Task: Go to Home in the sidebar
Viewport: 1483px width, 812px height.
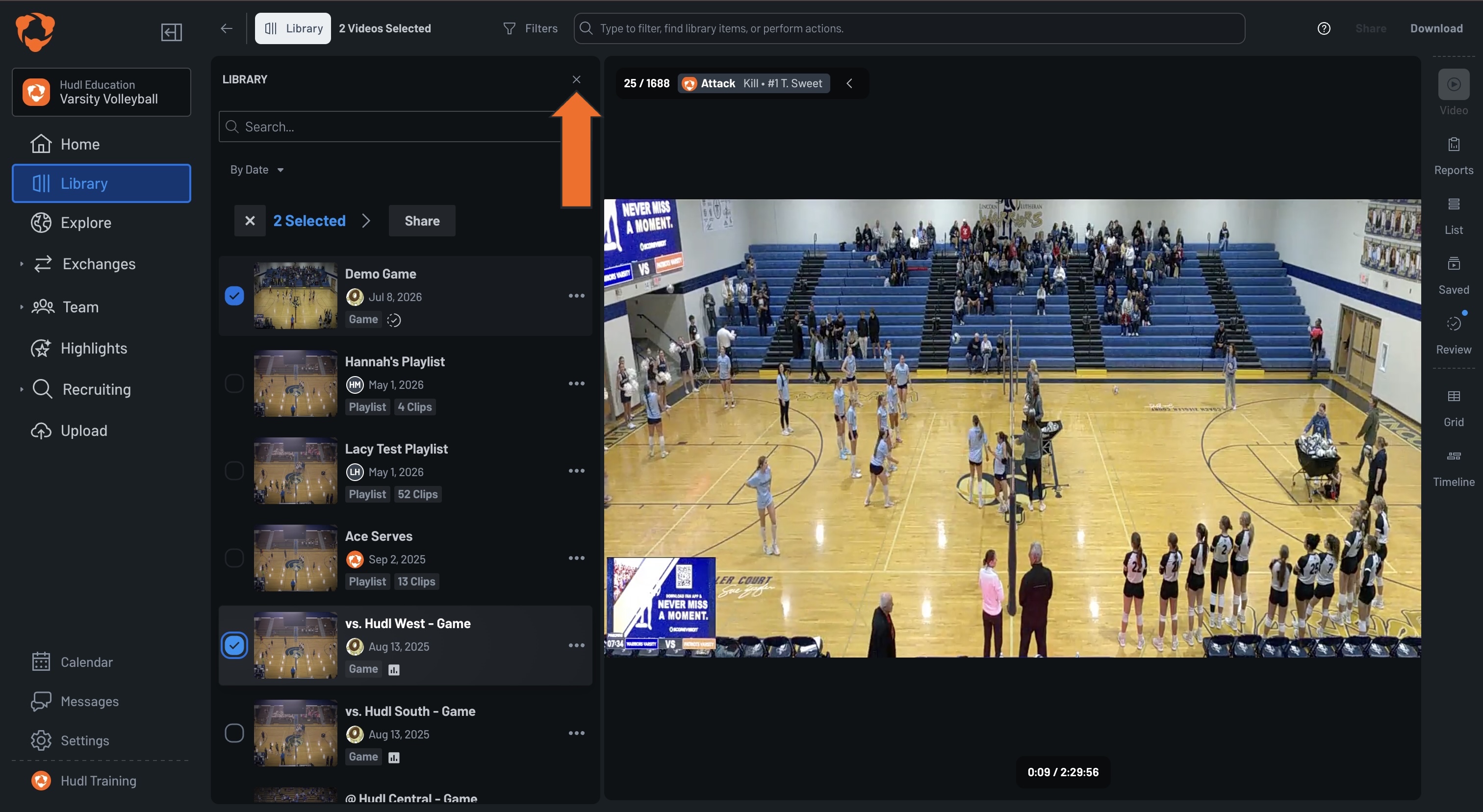Action: (102, 144)
